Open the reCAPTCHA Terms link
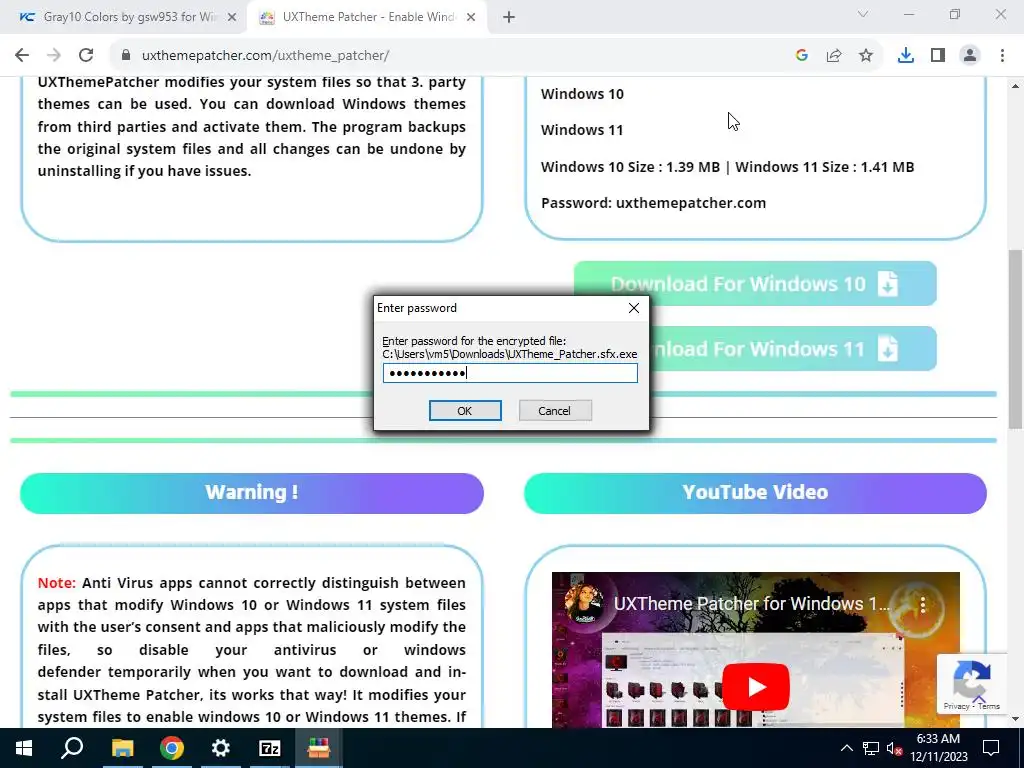This screenshot has width=1024, height=768. point(989,706)
